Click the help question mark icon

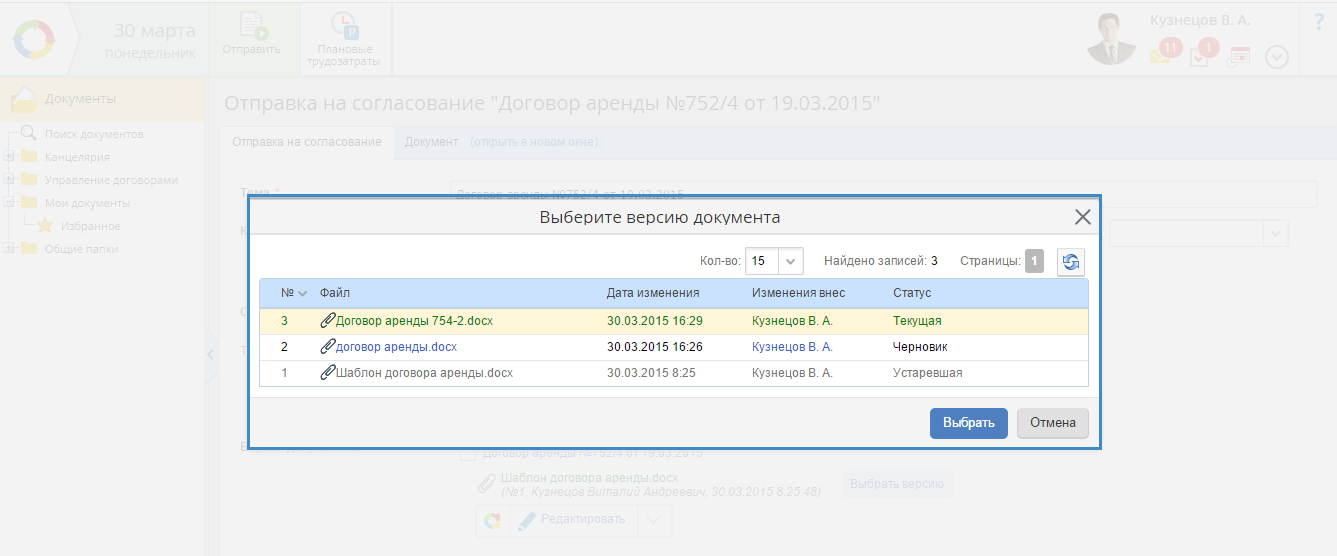[x=1318, y=23]
